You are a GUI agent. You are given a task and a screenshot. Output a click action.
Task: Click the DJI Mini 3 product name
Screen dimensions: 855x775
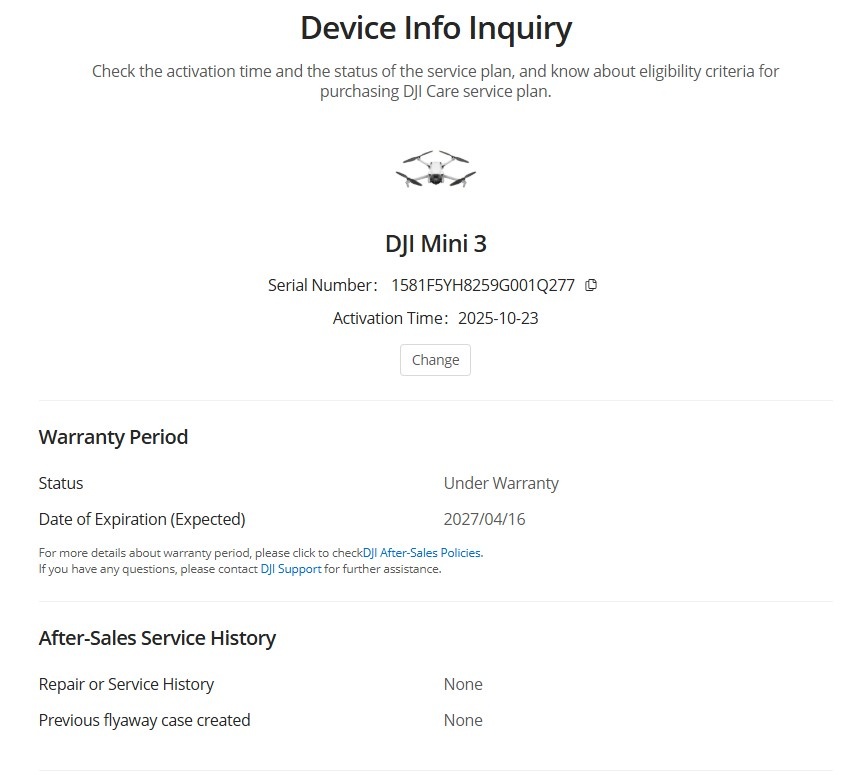pos(435,242)
